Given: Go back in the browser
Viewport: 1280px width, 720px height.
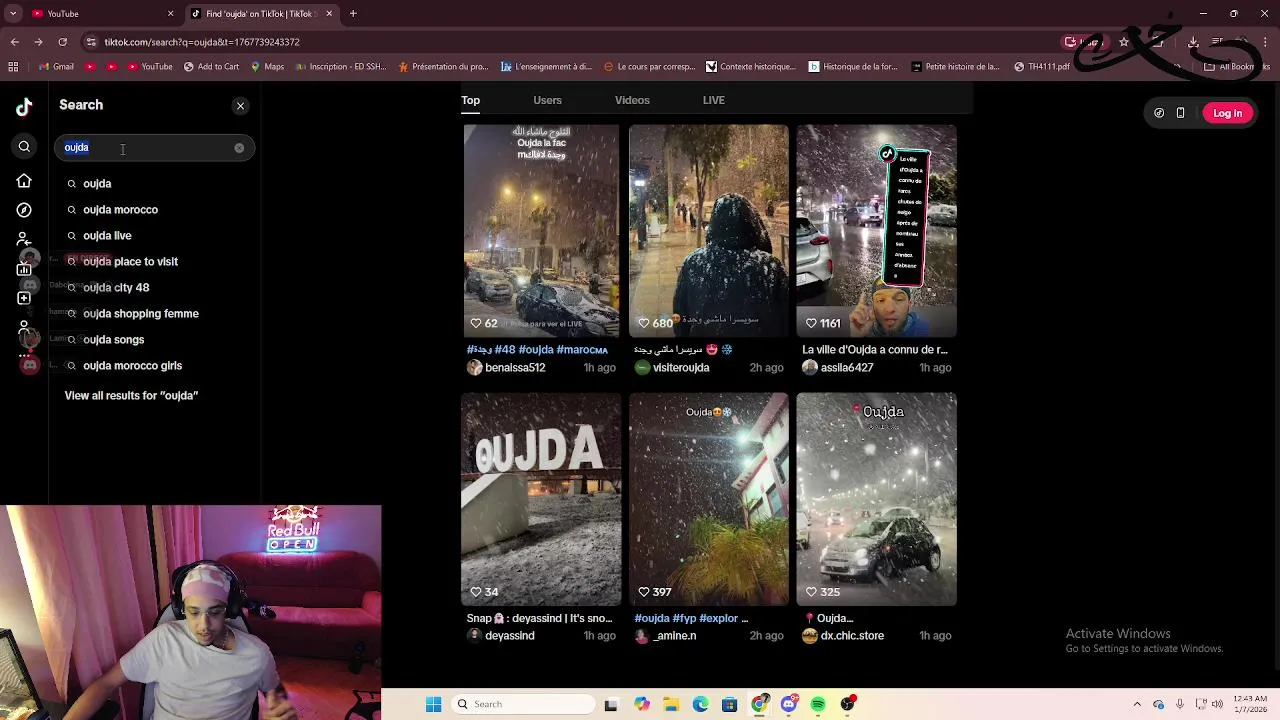Looking at the screenshot, I should click(x=14, y=42).
